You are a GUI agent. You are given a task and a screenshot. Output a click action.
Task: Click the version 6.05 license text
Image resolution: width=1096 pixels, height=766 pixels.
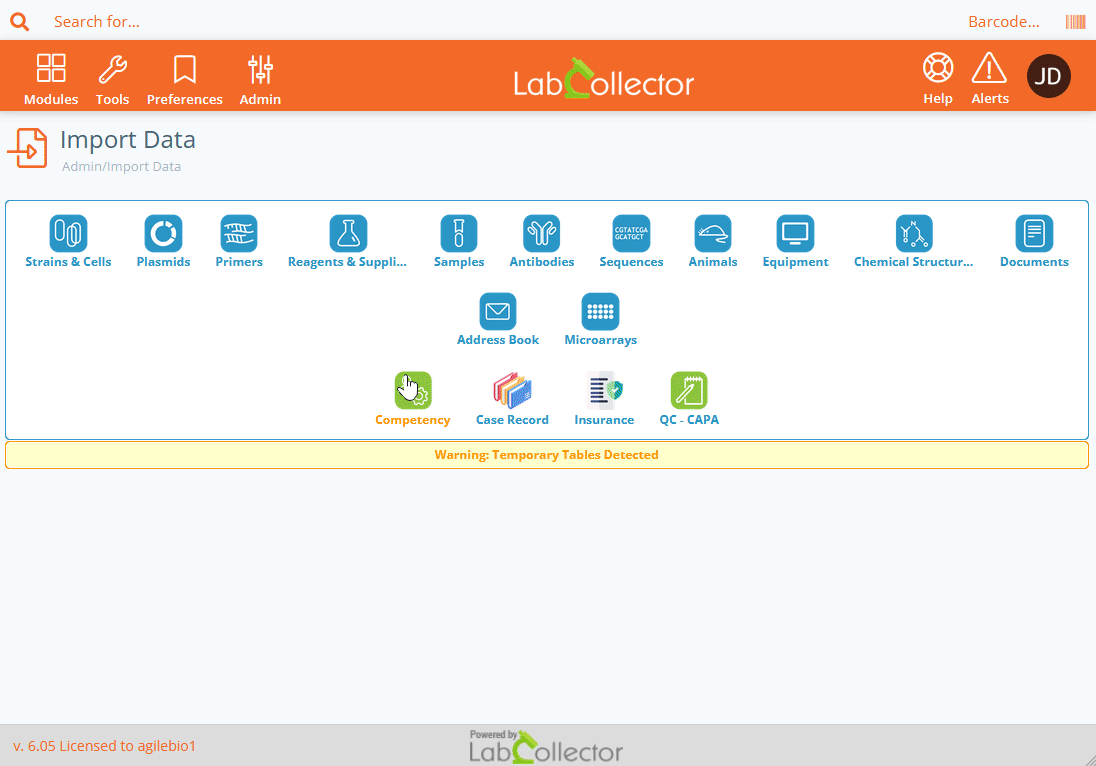point(104,746)
